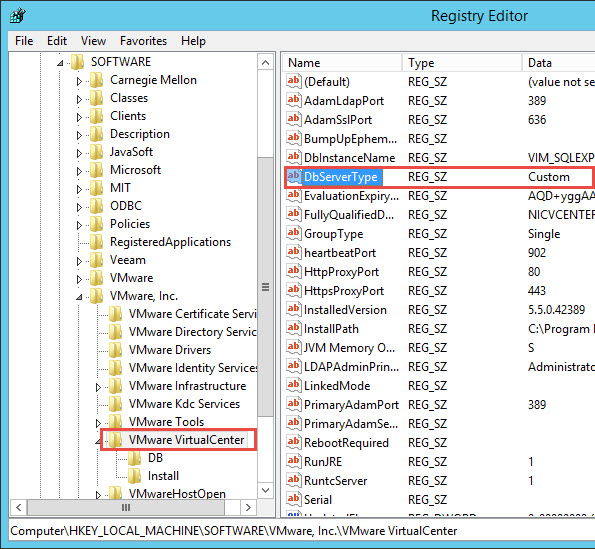Click the tree pane scroll left arrow
595x549 pixels.
[x=19, y=507]
